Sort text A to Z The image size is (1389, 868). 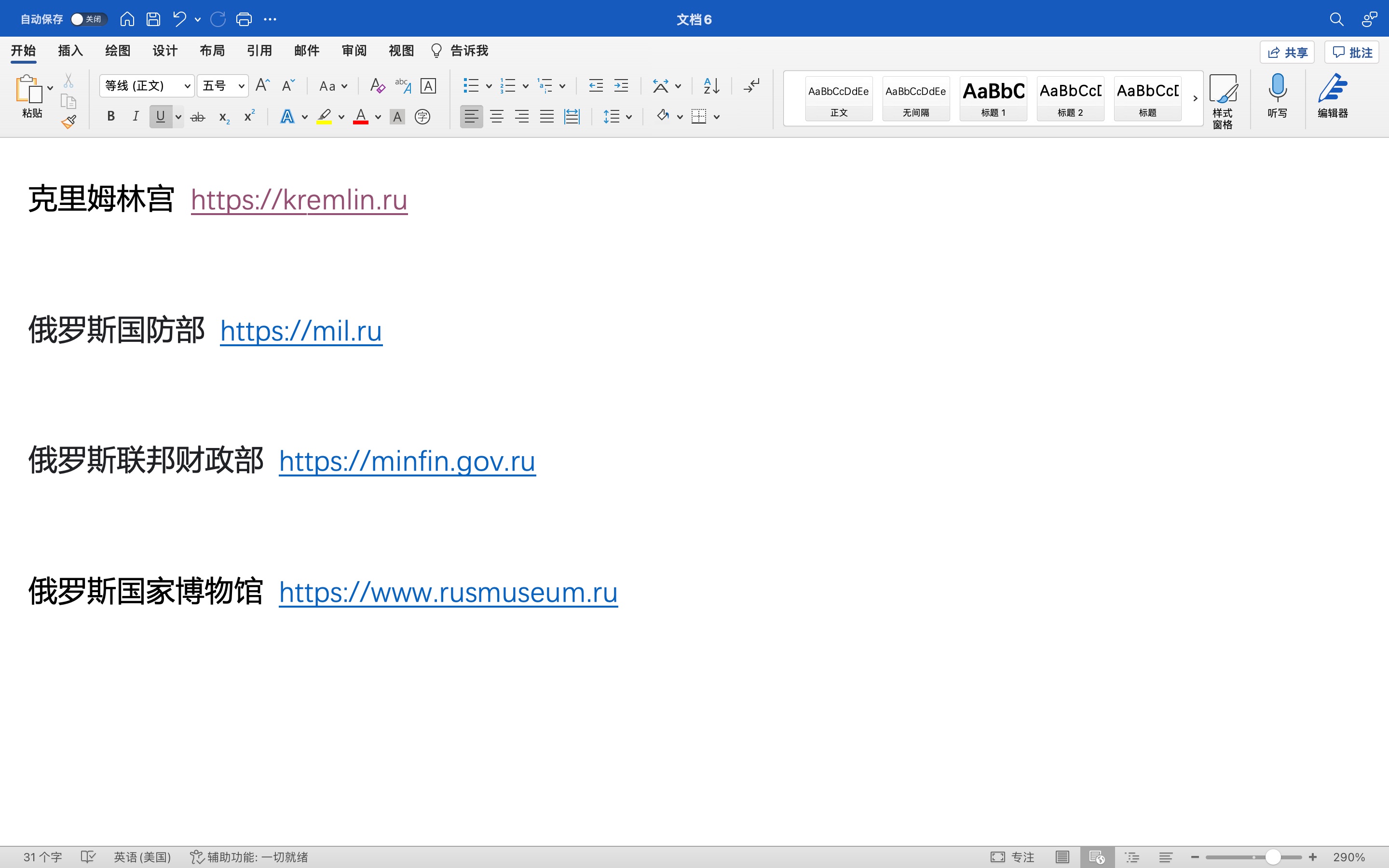pos(711,85)
